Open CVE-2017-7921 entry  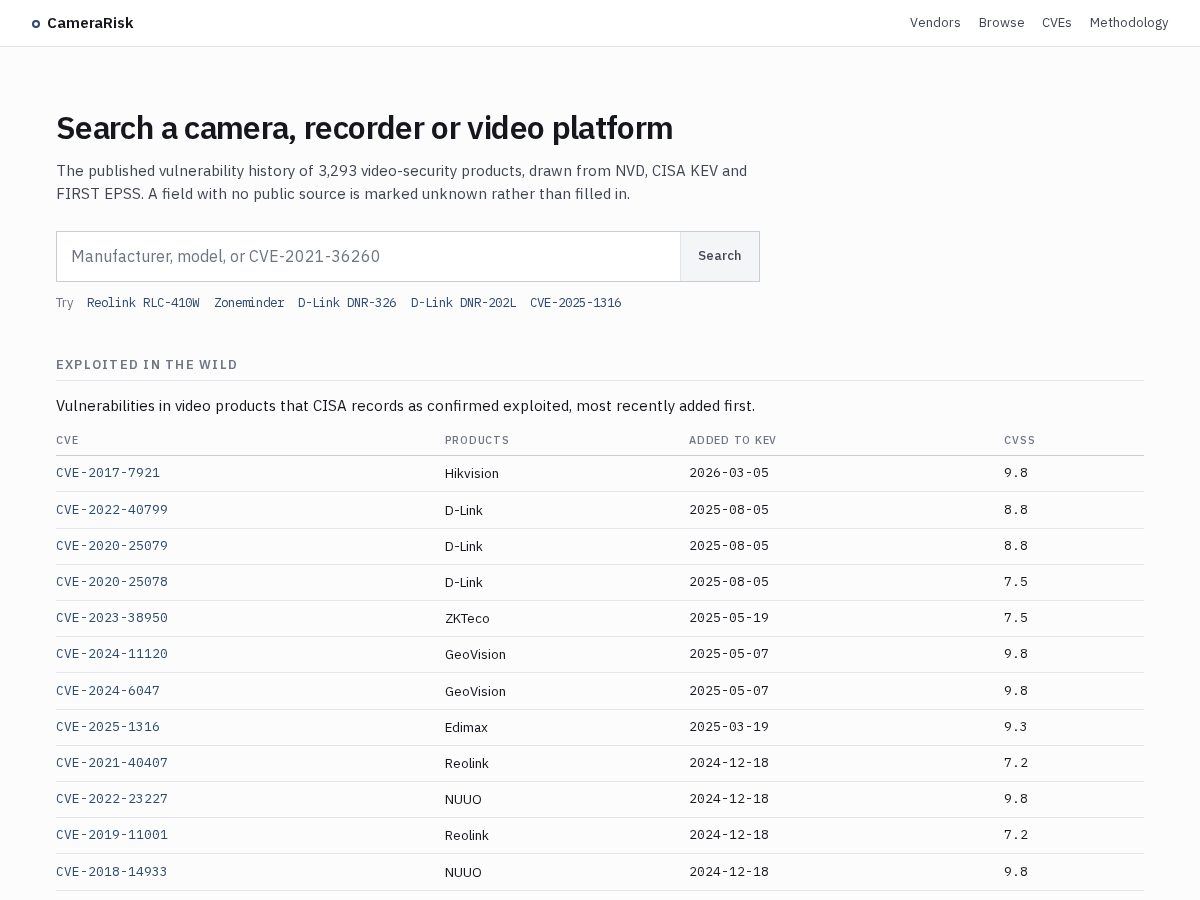(x=108, y=473)
